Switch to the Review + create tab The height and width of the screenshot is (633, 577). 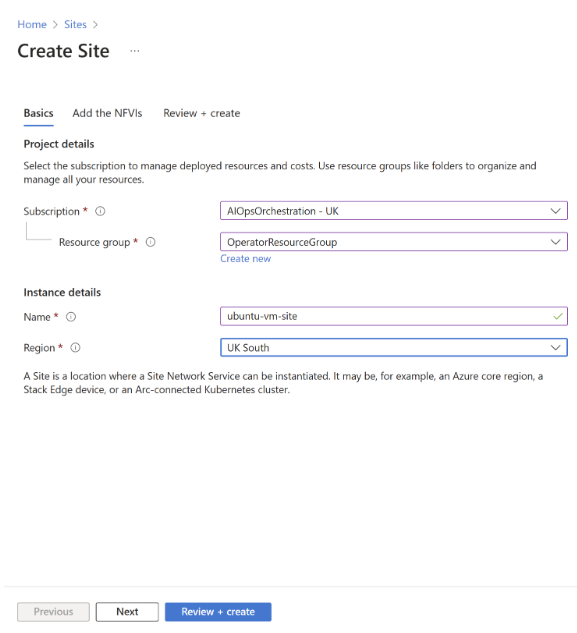tap(201, 113)
